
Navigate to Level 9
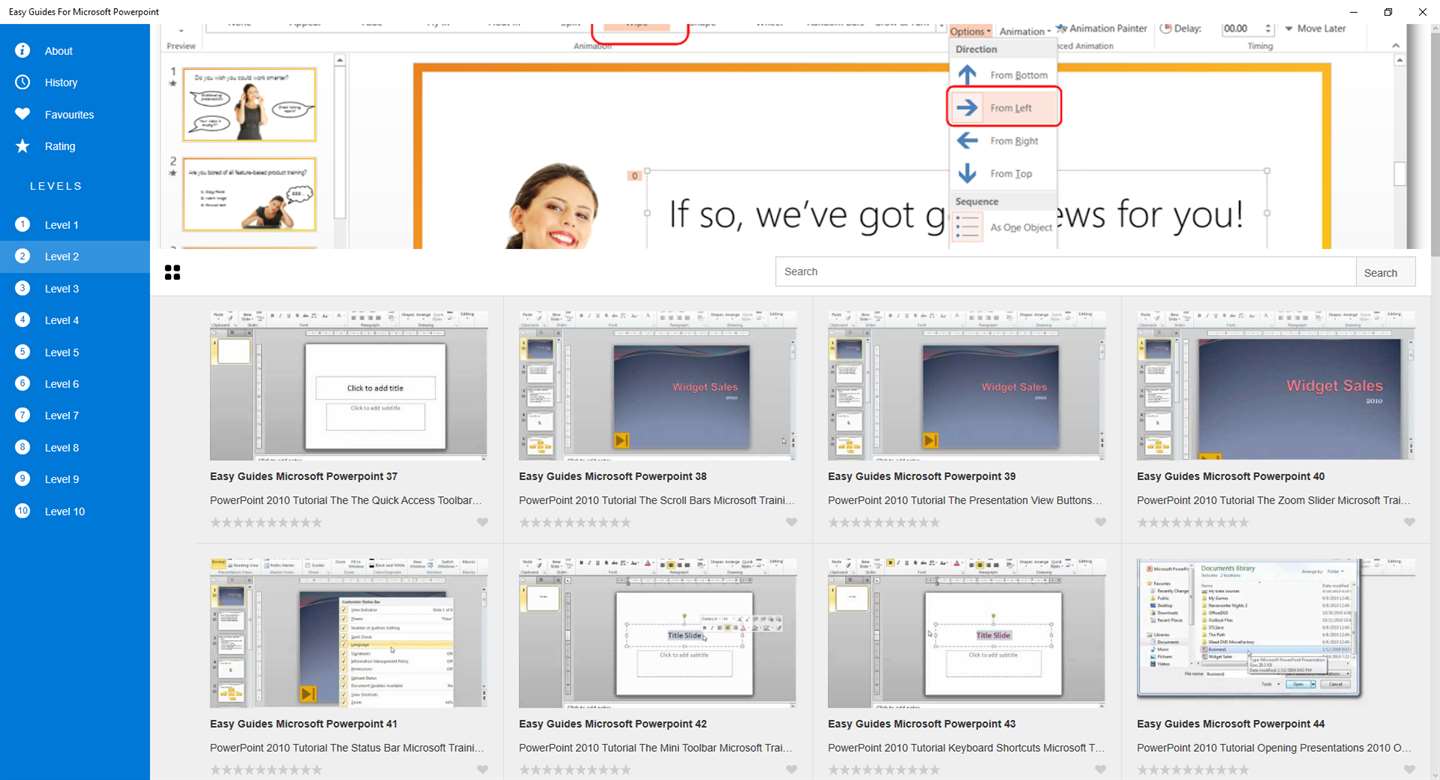(x=75, y=480)
